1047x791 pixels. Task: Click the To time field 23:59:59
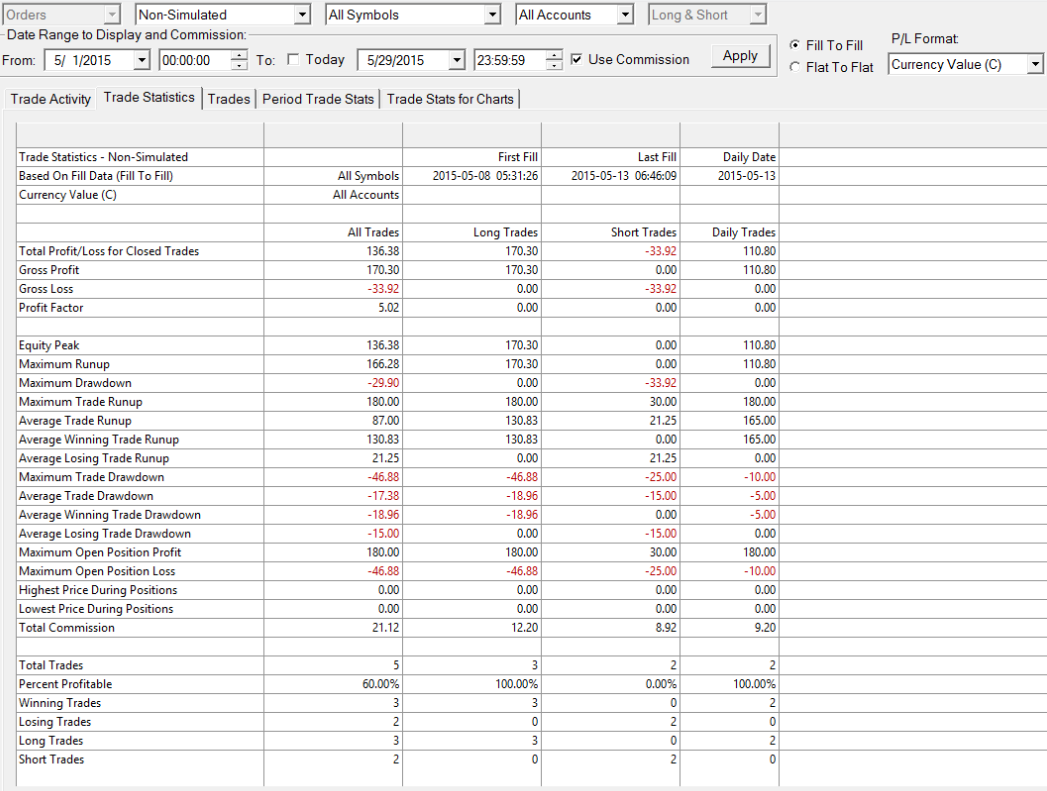click(x=509, y=60)
